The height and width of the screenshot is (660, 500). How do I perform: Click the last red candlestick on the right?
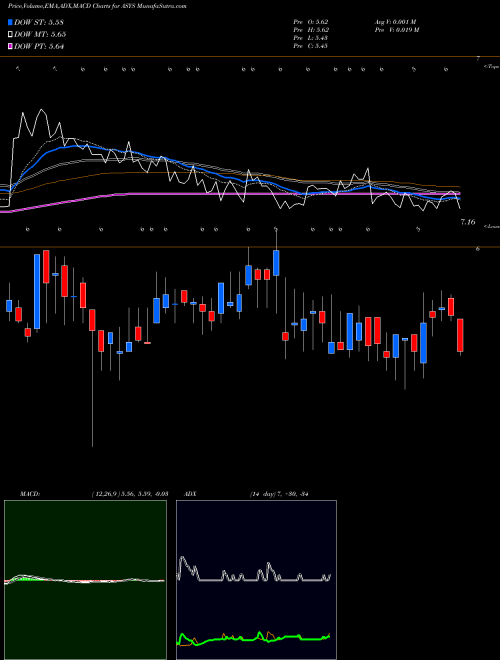click(460, 335)
